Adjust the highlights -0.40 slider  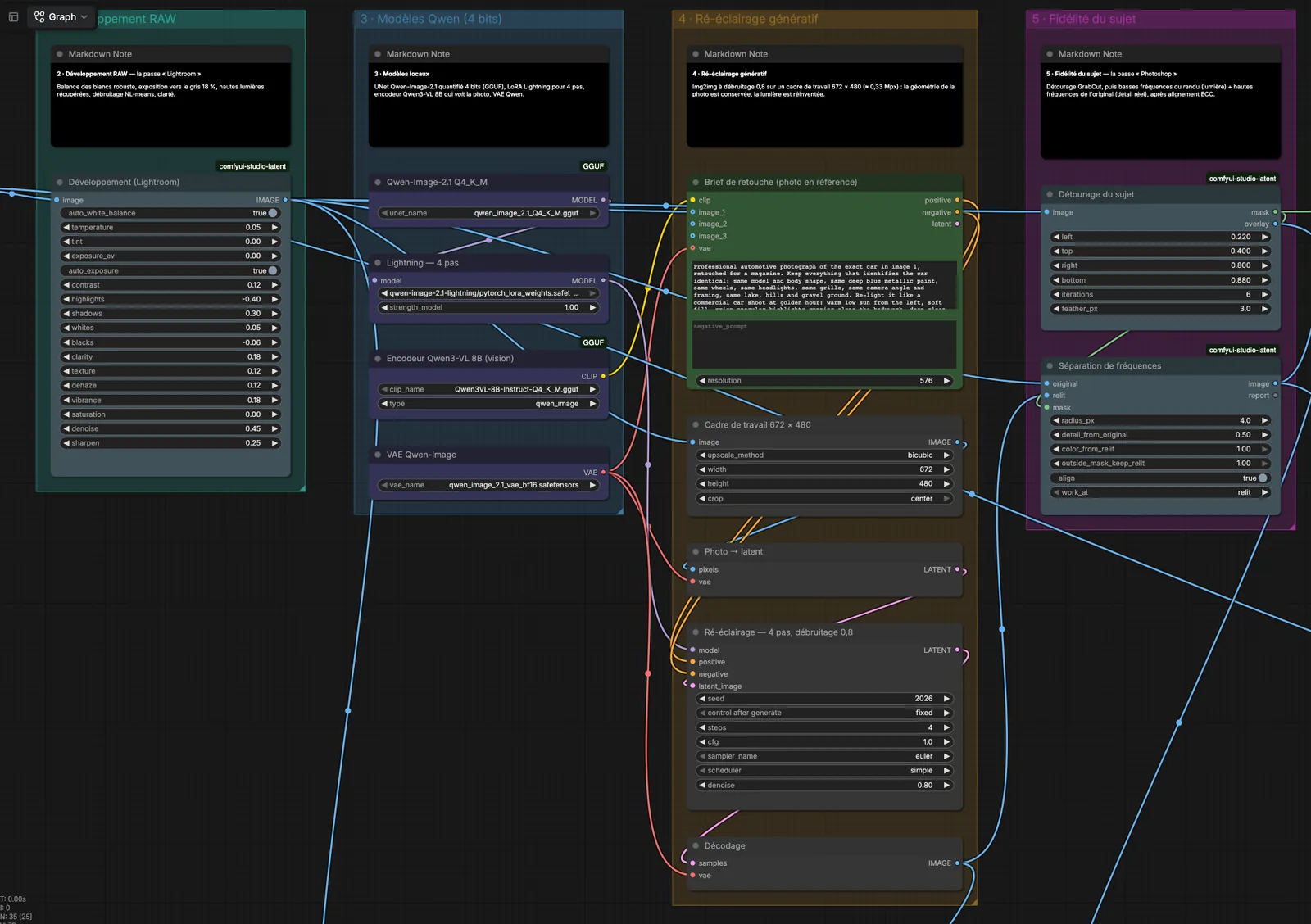click(170, 299)
